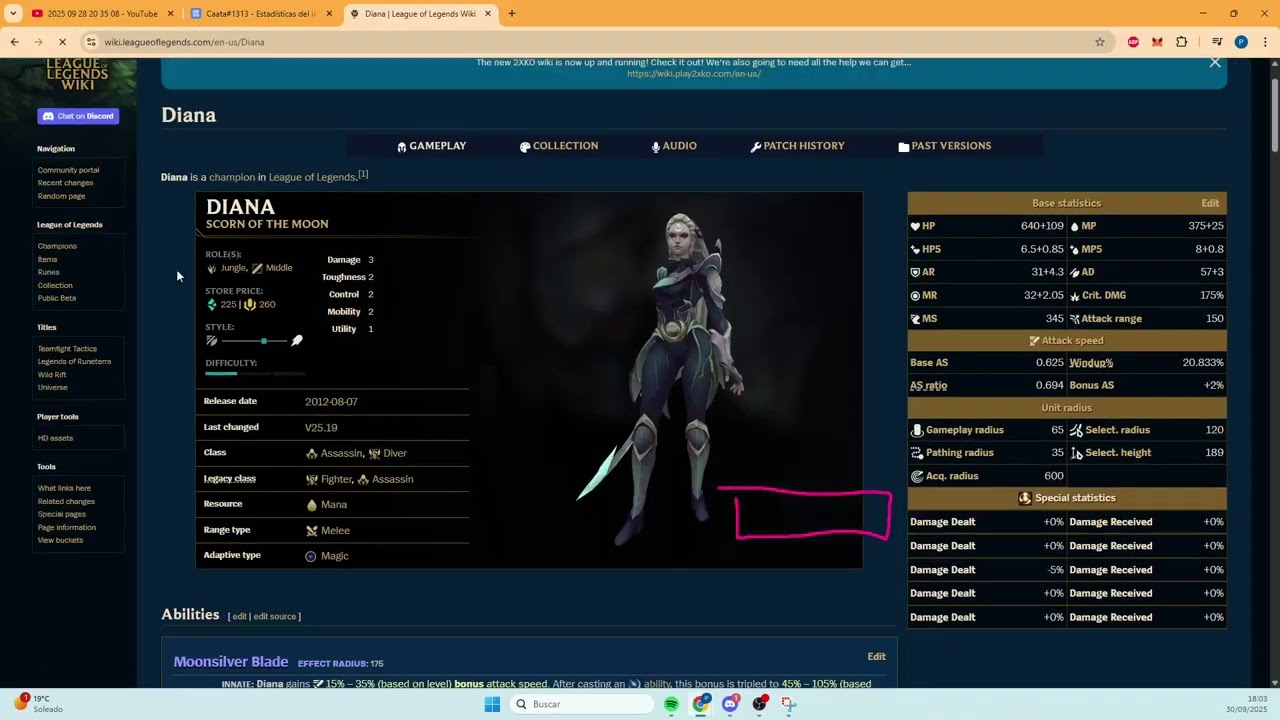
Task: Open Discord from the taskbar
Action: [x=730, y=704]
